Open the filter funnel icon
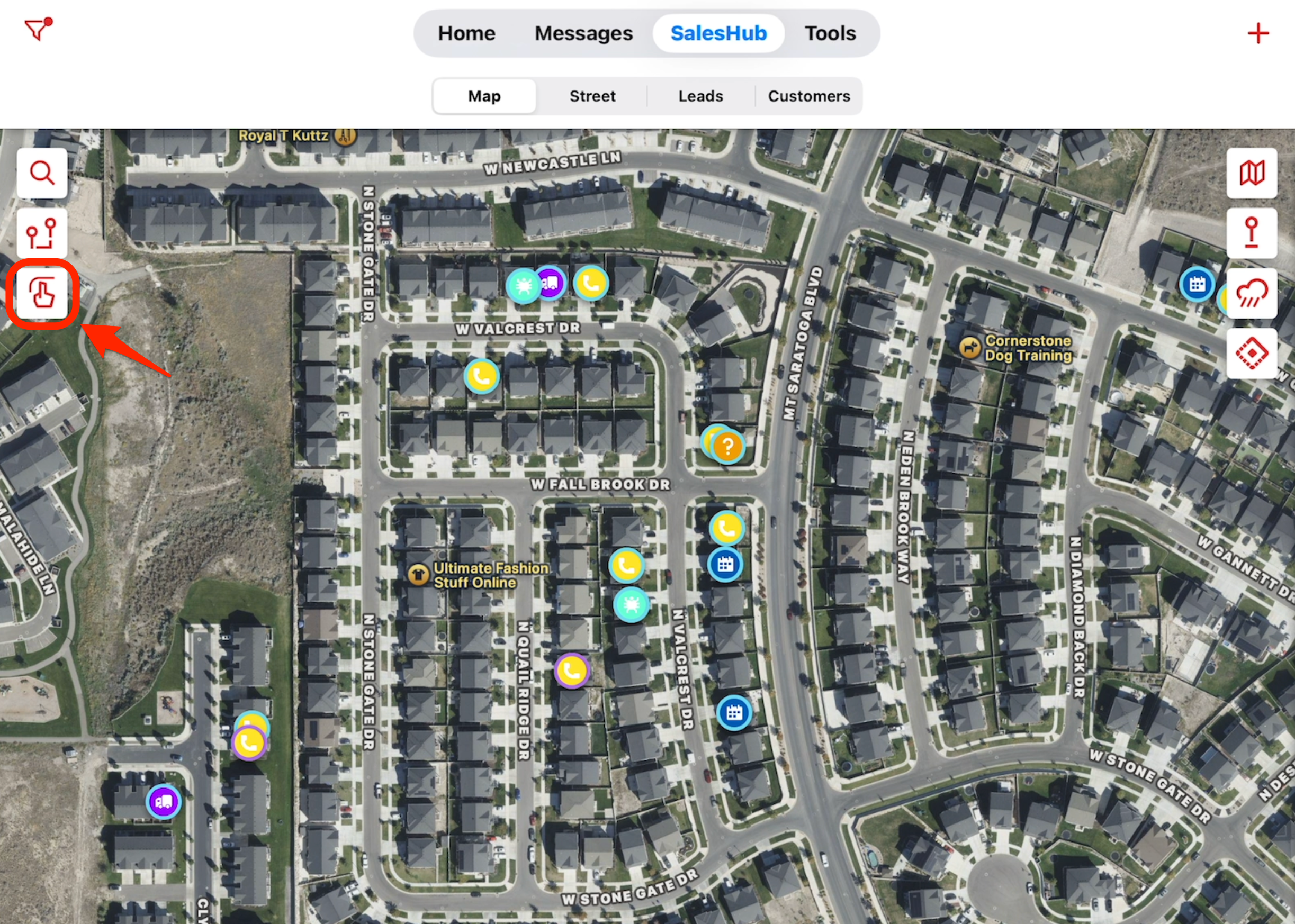The image size is (1295, 924). tap(38, 30)
